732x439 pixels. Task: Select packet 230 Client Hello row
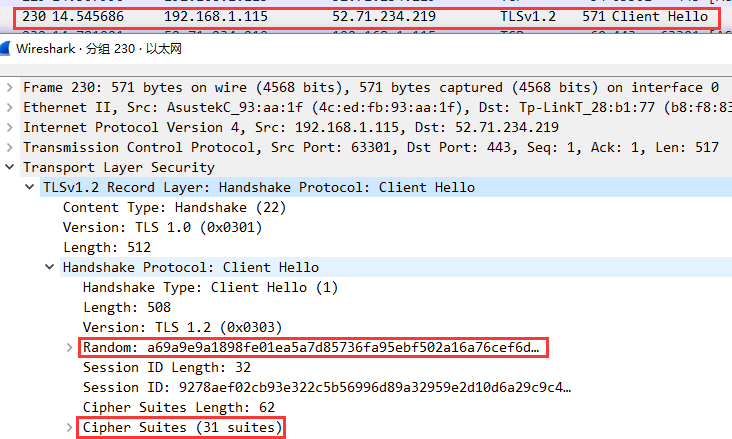366,17
